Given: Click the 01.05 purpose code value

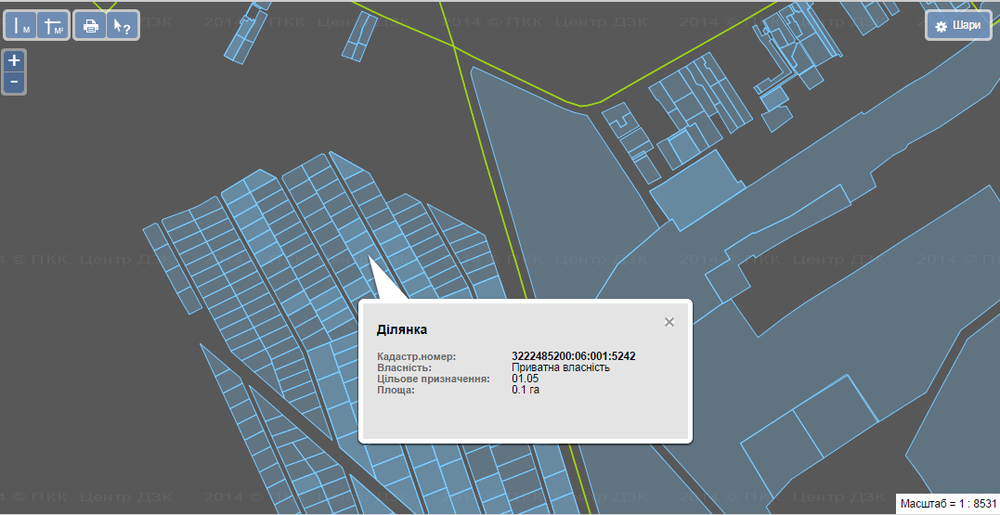Looking at the screenshot, I should tap(525, 378).
